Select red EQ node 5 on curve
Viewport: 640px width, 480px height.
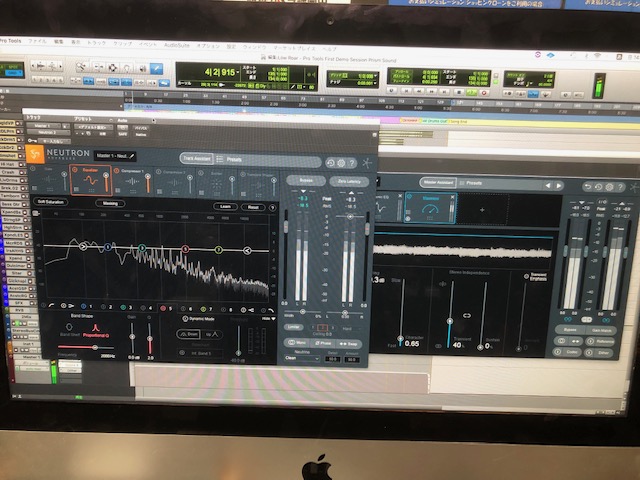click(185, 249)
